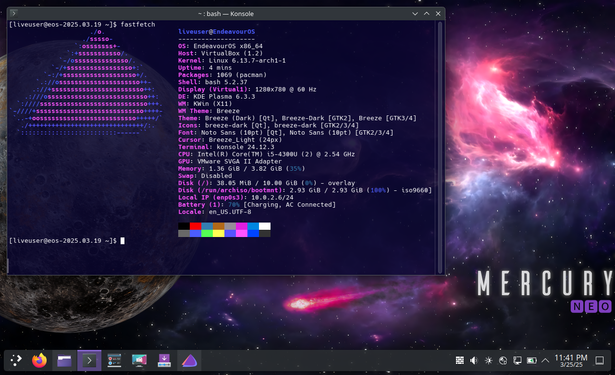Screen dimensions: 615x375
Task: Click the 'Host: VirtualBox (1.2)' line
Action: point(220,53)
